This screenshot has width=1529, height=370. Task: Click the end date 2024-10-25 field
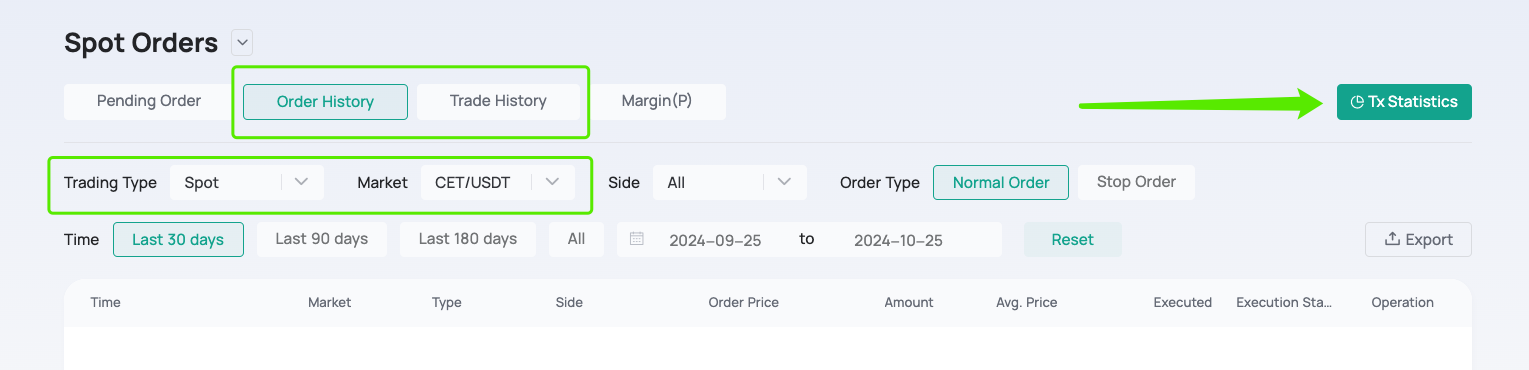coord(898,240)
